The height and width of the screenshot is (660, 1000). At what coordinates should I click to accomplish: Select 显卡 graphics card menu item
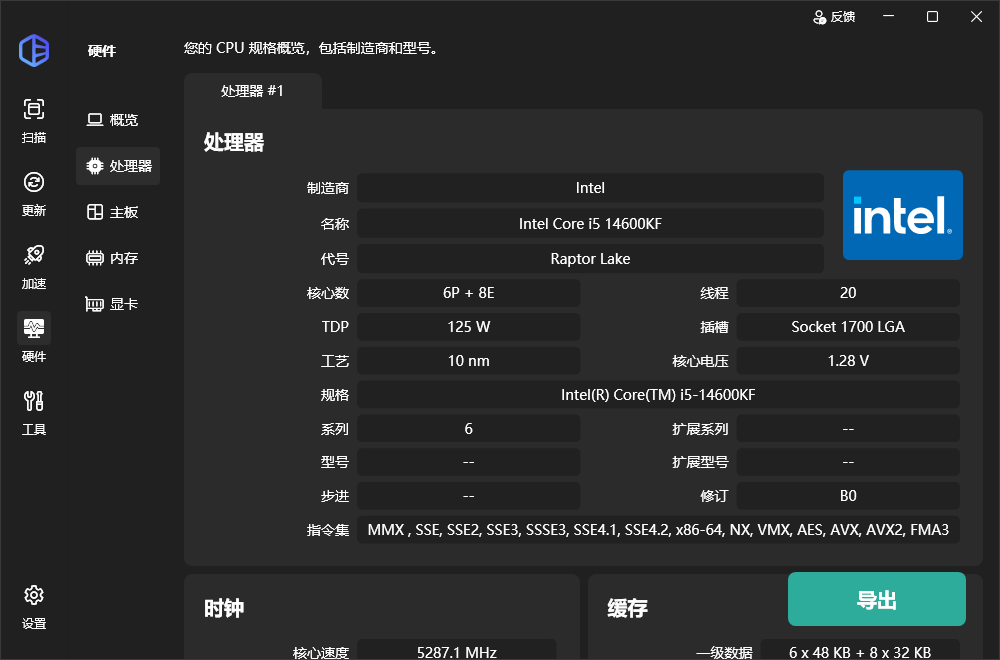click(x=118, y=304)
